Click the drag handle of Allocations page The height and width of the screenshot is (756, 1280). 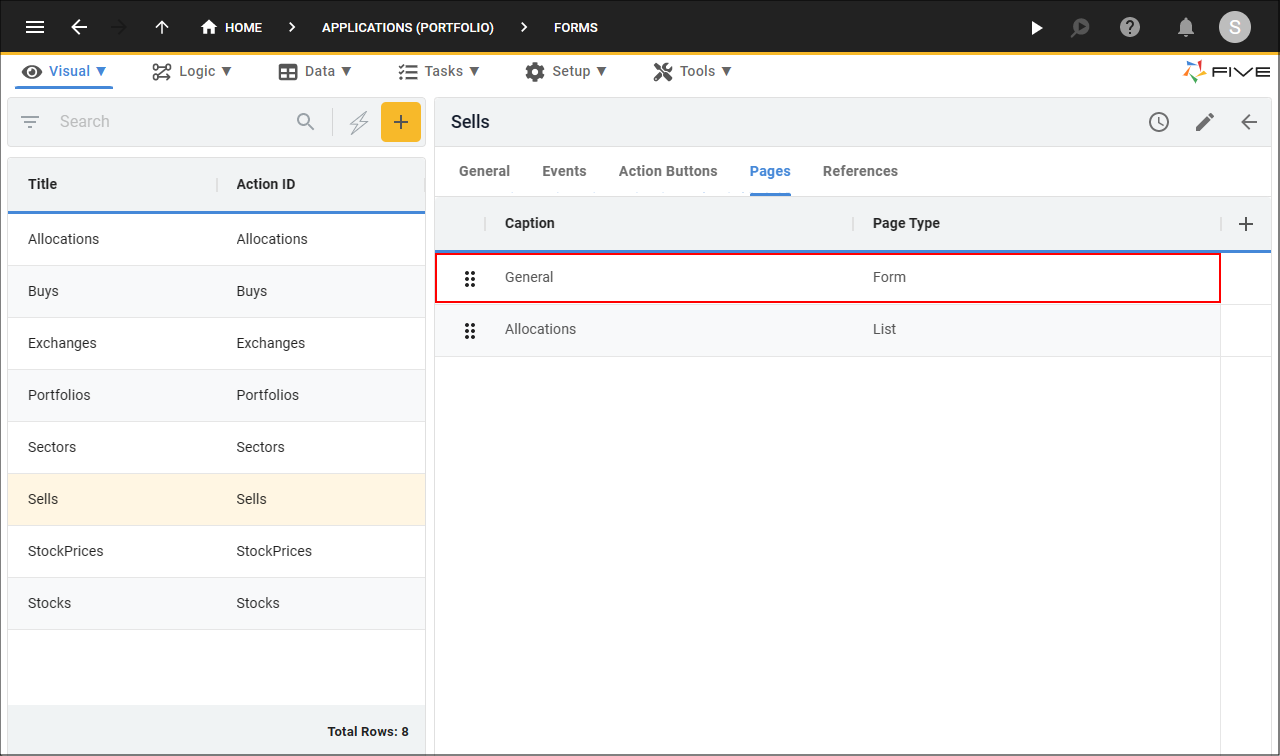pos(469,330)
